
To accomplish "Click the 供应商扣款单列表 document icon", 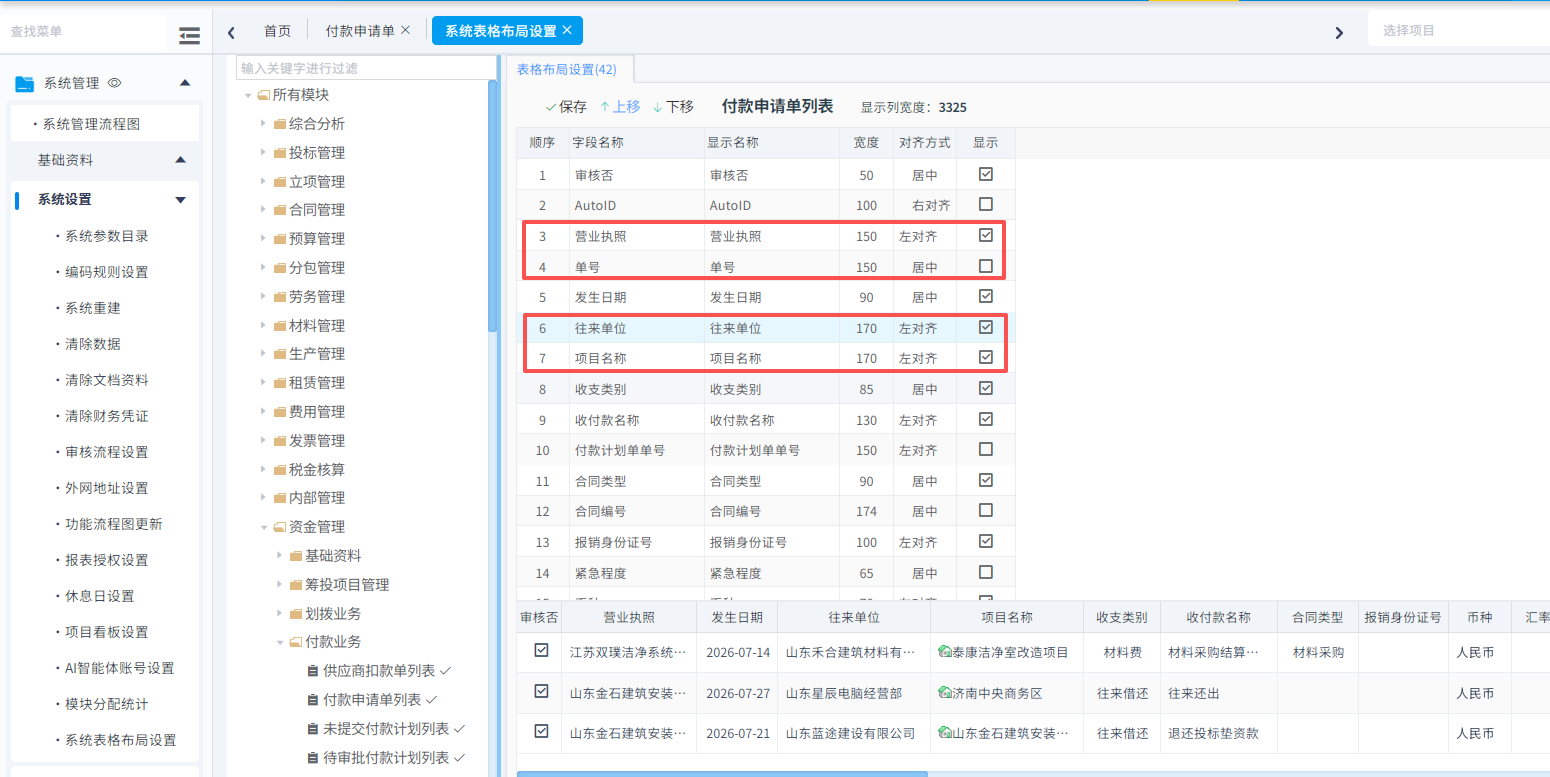I will point(313,671).
